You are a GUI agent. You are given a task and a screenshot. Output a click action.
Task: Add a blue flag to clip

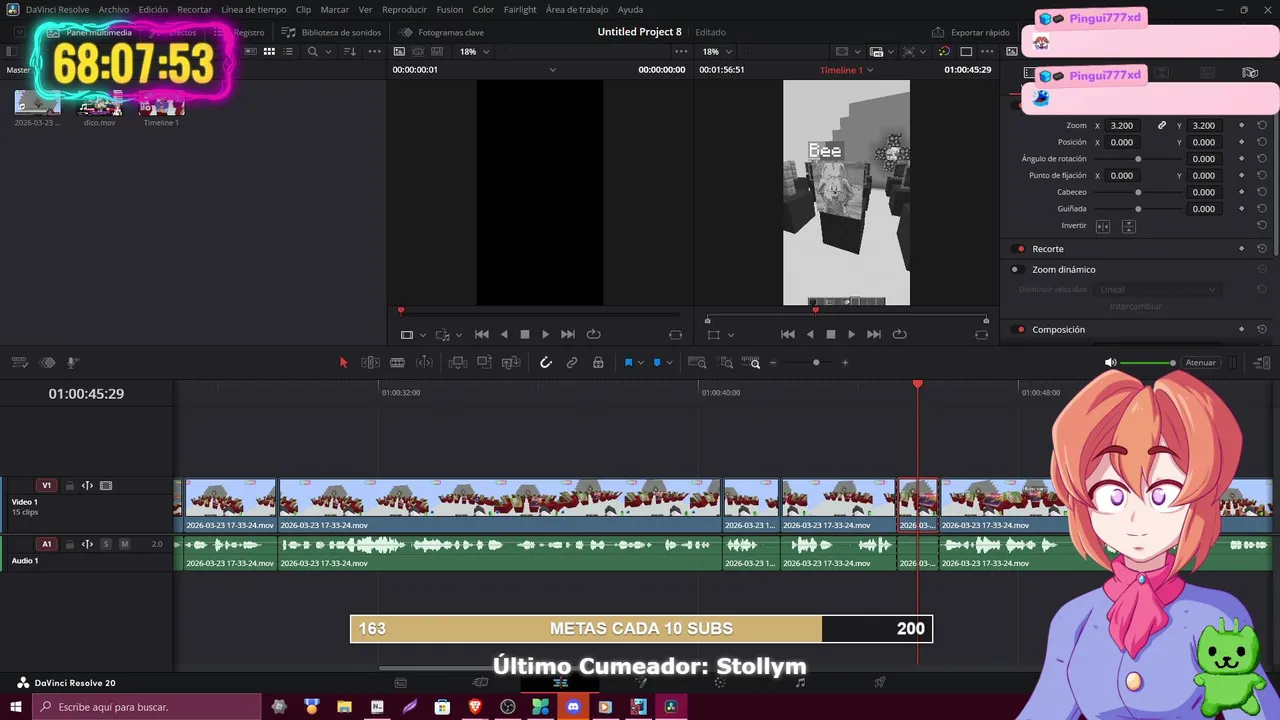click(629, 363)
